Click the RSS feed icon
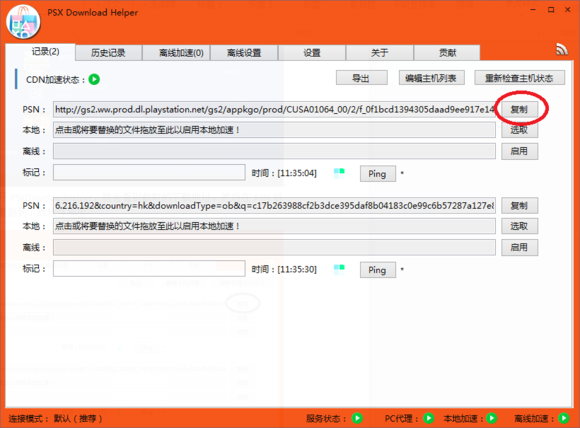Screen dimensions: 580x428 pos(562,50)
